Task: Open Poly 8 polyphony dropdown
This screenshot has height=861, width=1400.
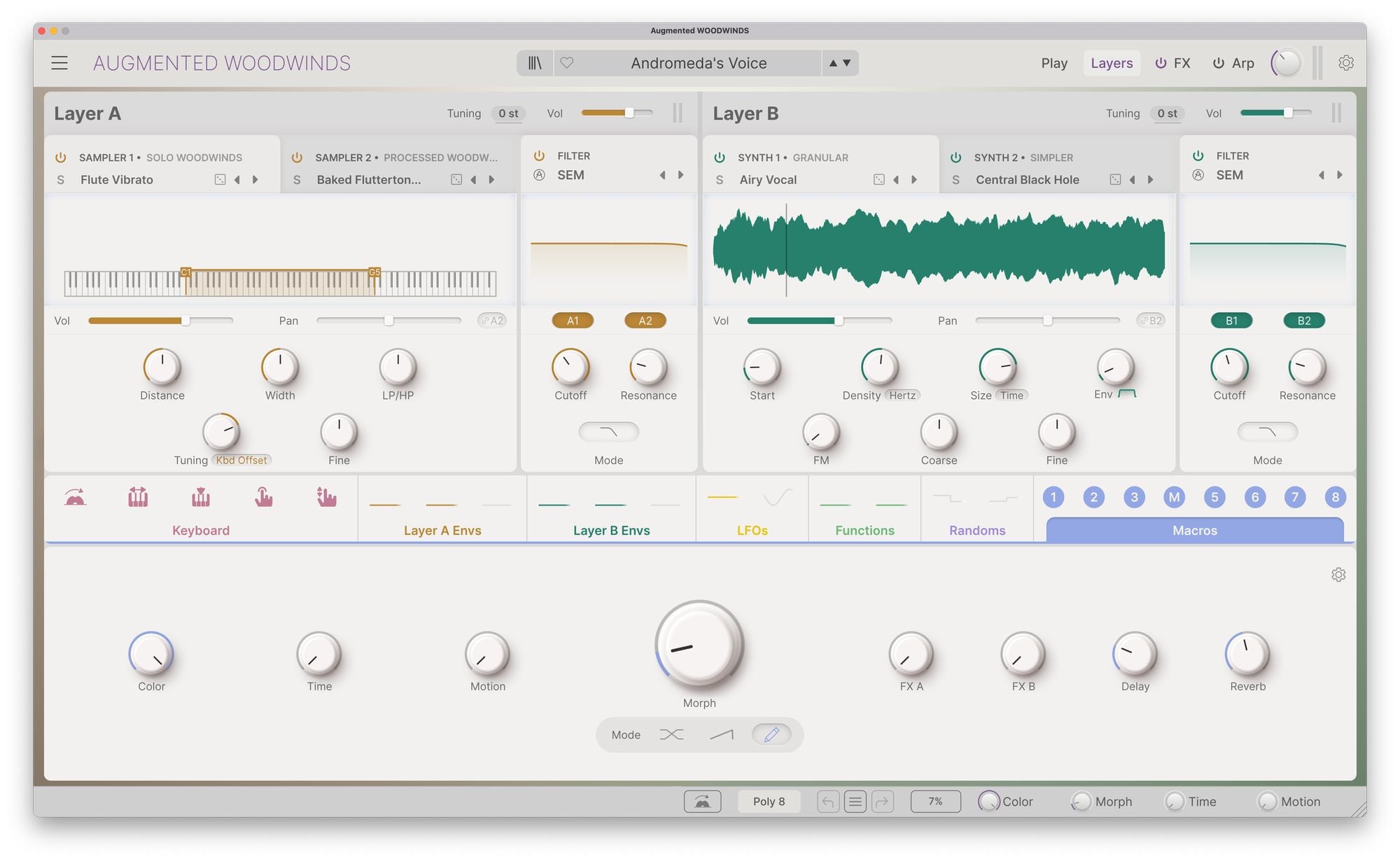Action: [769, 801]
